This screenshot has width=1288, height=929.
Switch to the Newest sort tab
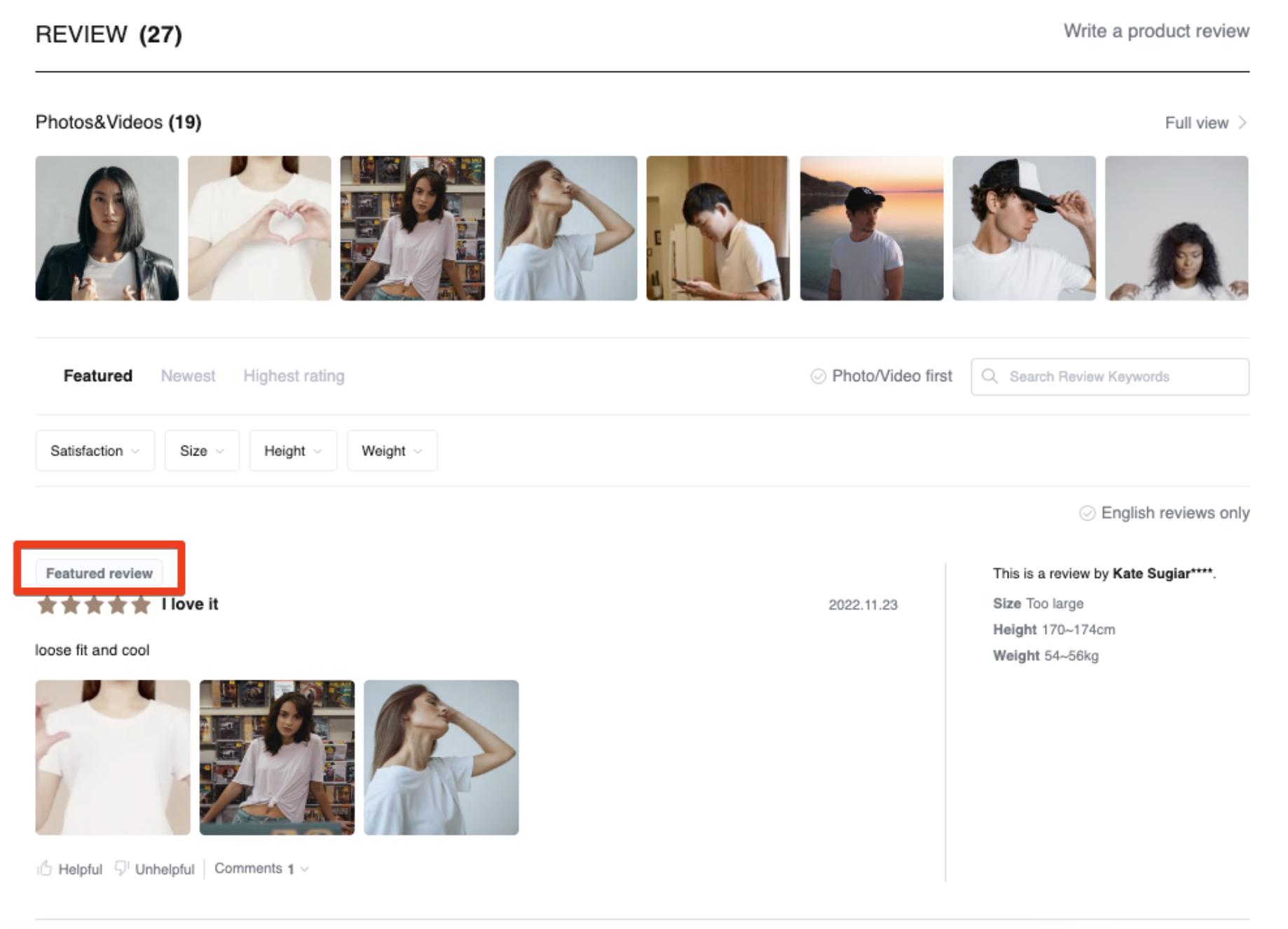pyautogui.click(x=188, y=376)
